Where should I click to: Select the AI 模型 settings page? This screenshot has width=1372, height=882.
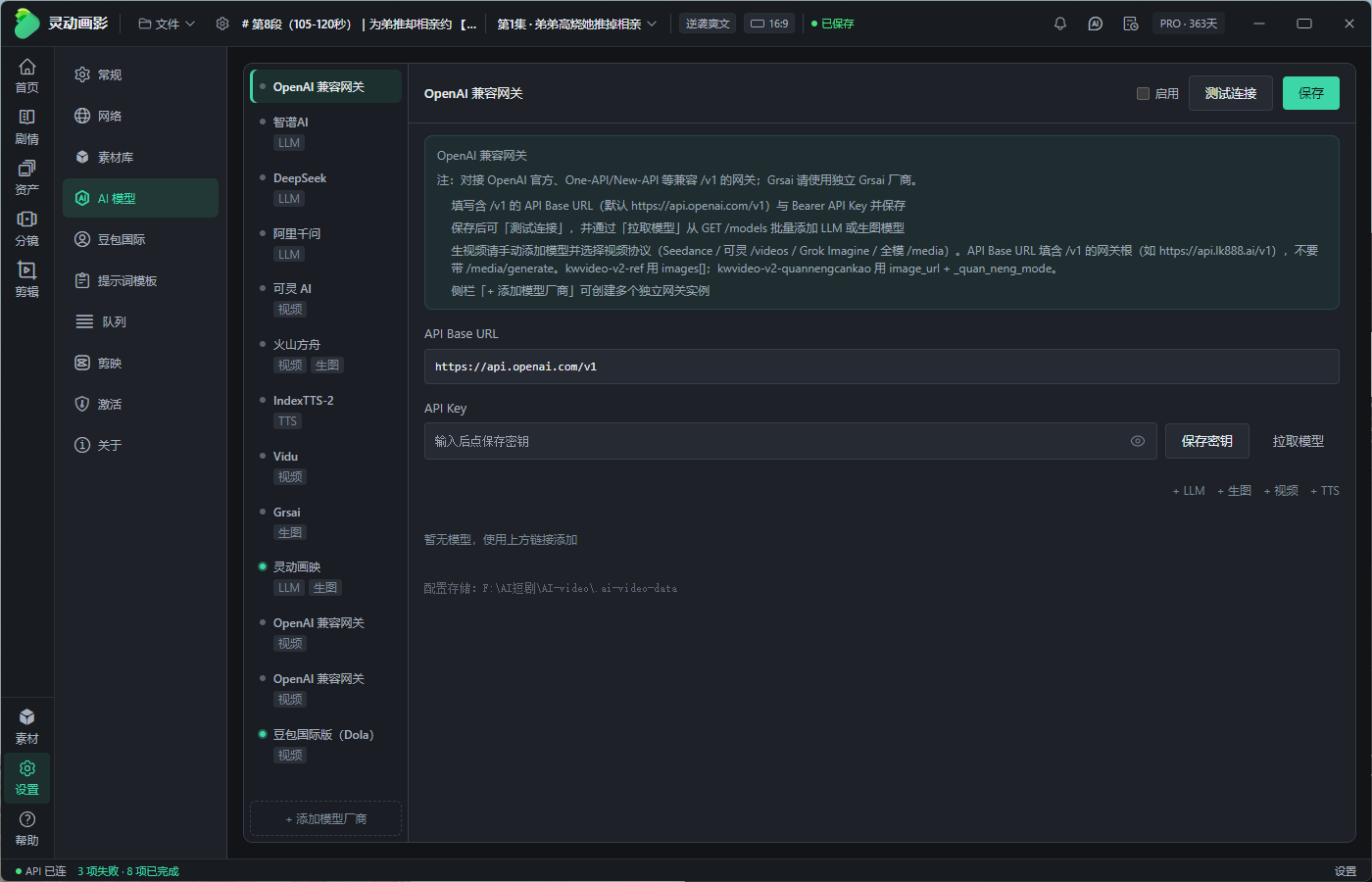(140, 198)
